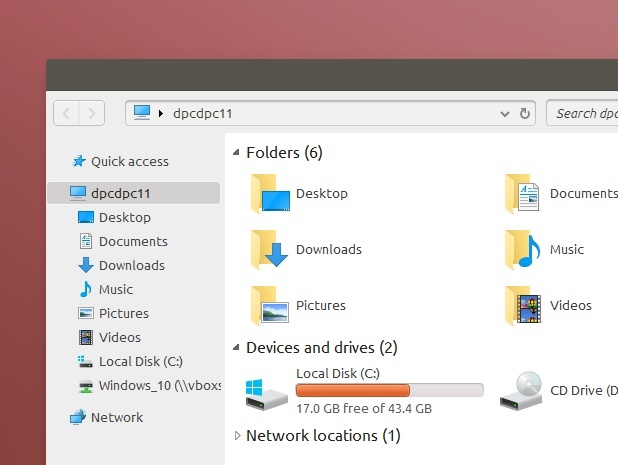The image size is (618, 465).
Task: Click the sidebar Local Disk (C:) icon
Action: [85, 361]
